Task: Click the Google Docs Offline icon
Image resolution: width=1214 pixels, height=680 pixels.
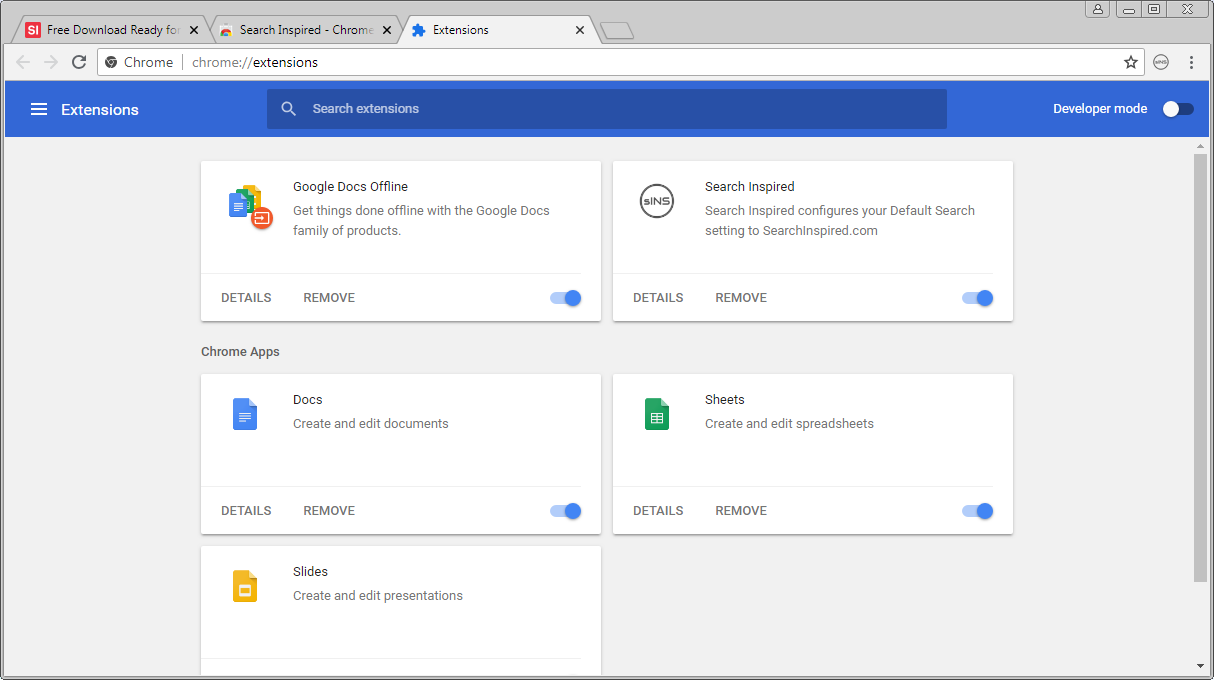Action: click(250, 207)
